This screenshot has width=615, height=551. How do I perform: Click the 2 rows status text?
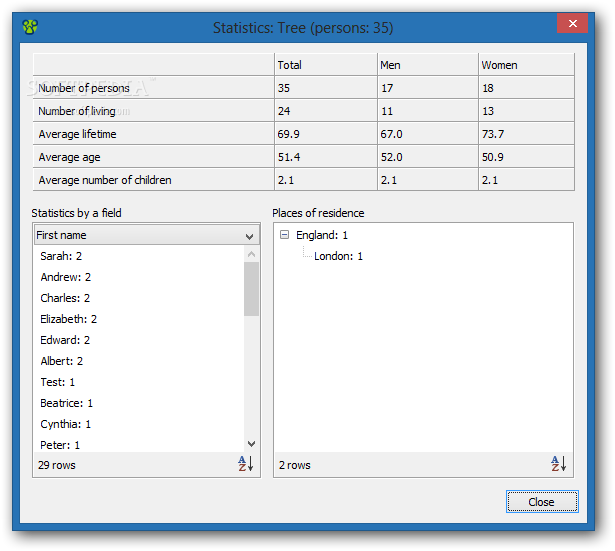coord(295,465)
